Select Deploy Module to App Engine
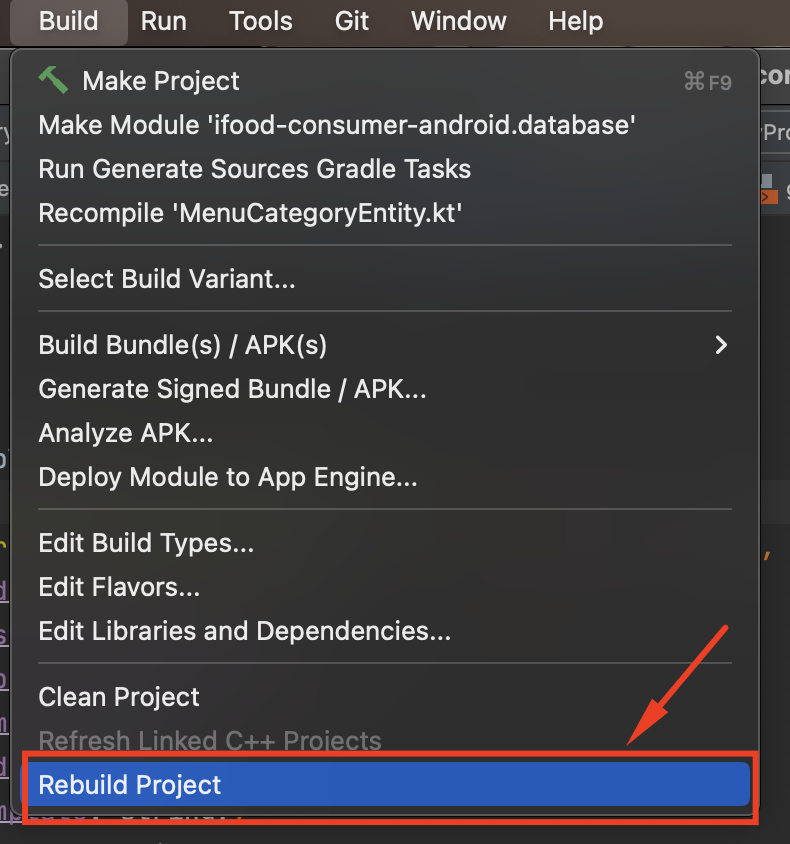790x844 pixels. (x=228, y=477)
